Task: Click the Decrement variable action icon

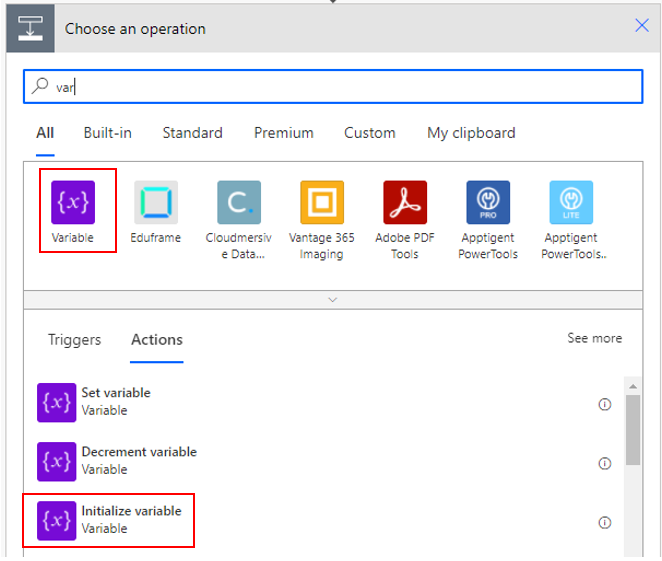Action: coord(57,461)
